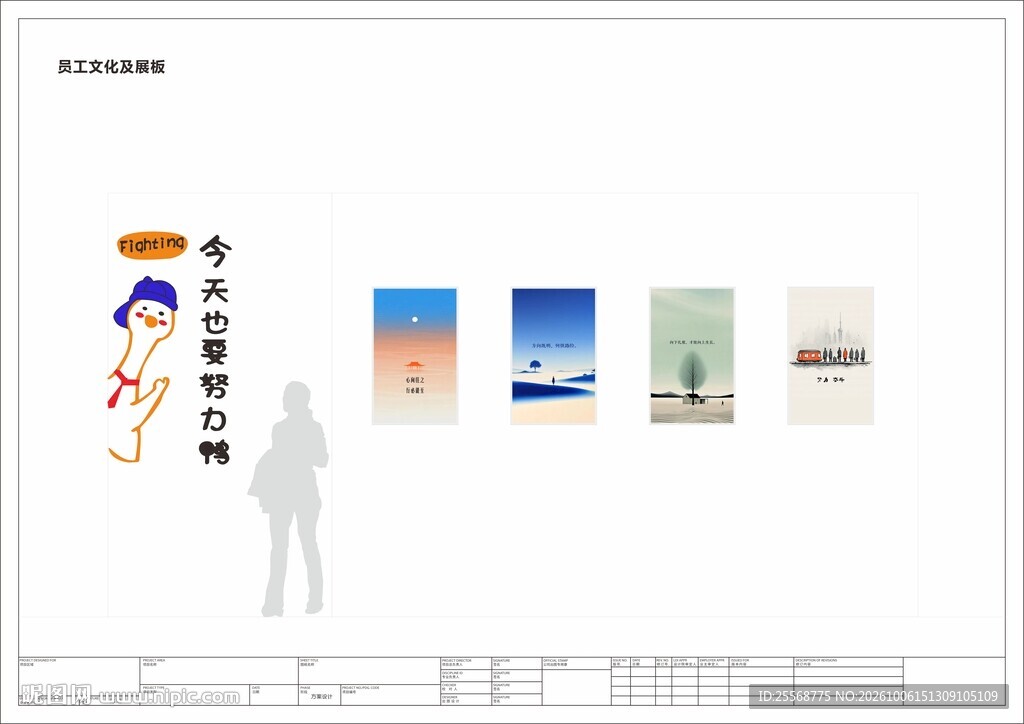The image size is (1024, 724).
Task: Click the 方案设计 phase text
Action: pyautogui.click(x=321, y=697)
